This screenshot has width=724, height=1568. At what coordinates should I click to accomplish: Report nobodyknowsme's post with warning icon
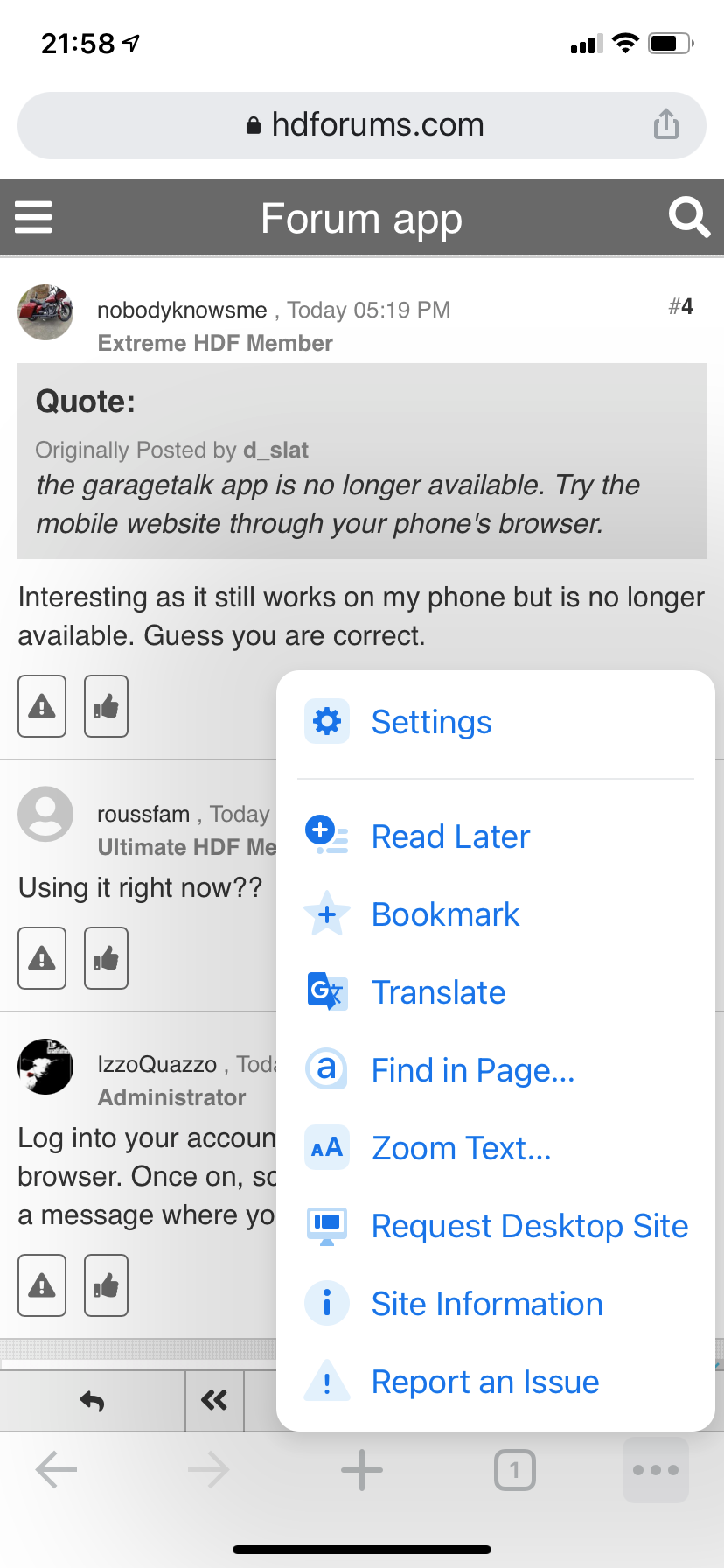[42, 706]
